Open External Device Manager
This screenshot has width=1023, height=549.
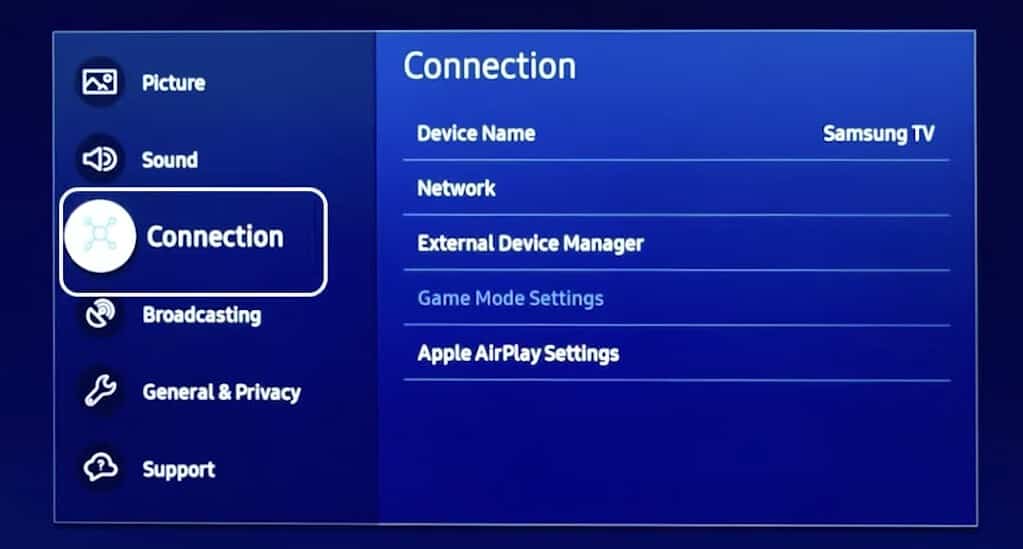[677, 243]
